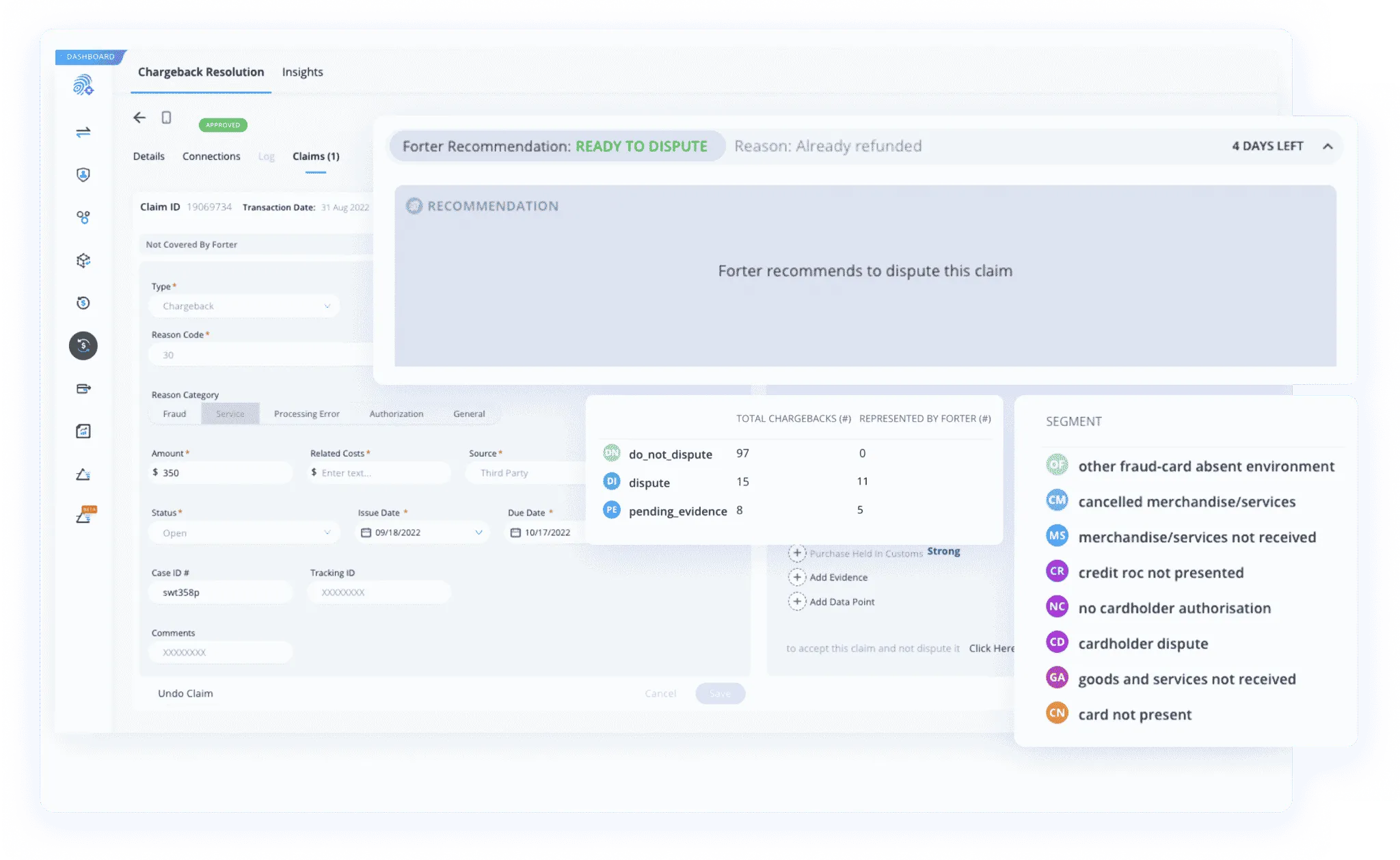Open the Status Open dropdown
This screenshot has width=1400, height=860.
click(244, 533)
